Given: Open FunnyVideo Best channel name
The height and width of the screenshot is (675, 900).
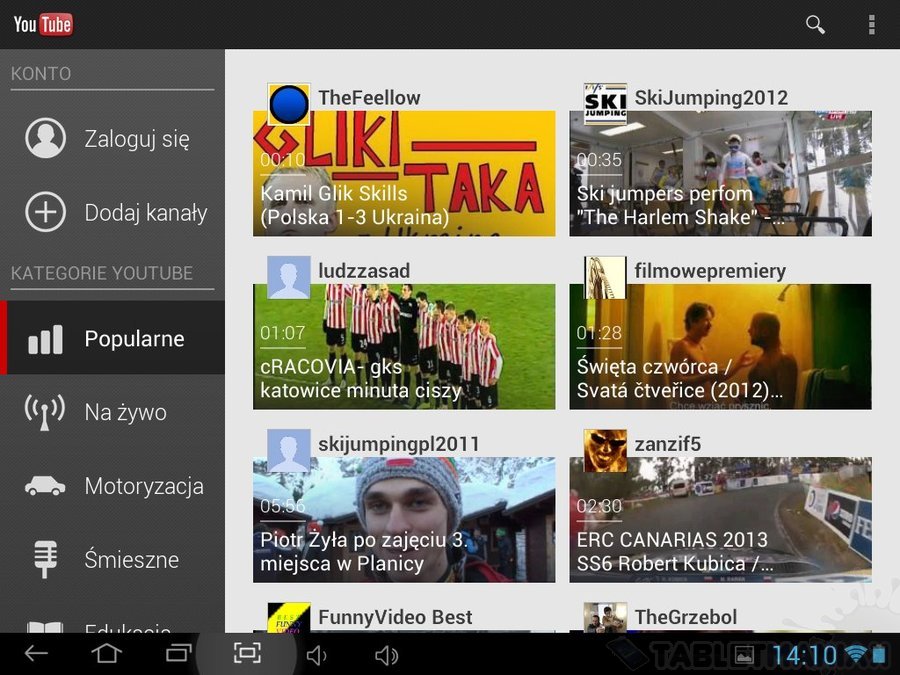Looking at the screenshot, I should [x=395, y=617].
